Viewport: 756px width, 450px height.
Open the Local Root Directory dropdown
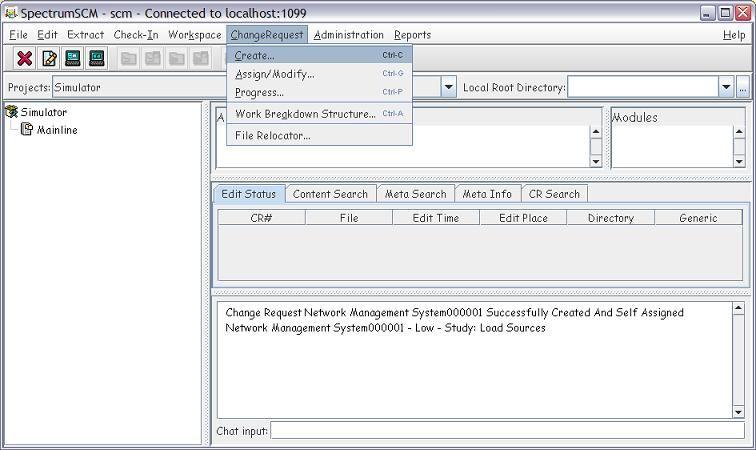(726, 88)
